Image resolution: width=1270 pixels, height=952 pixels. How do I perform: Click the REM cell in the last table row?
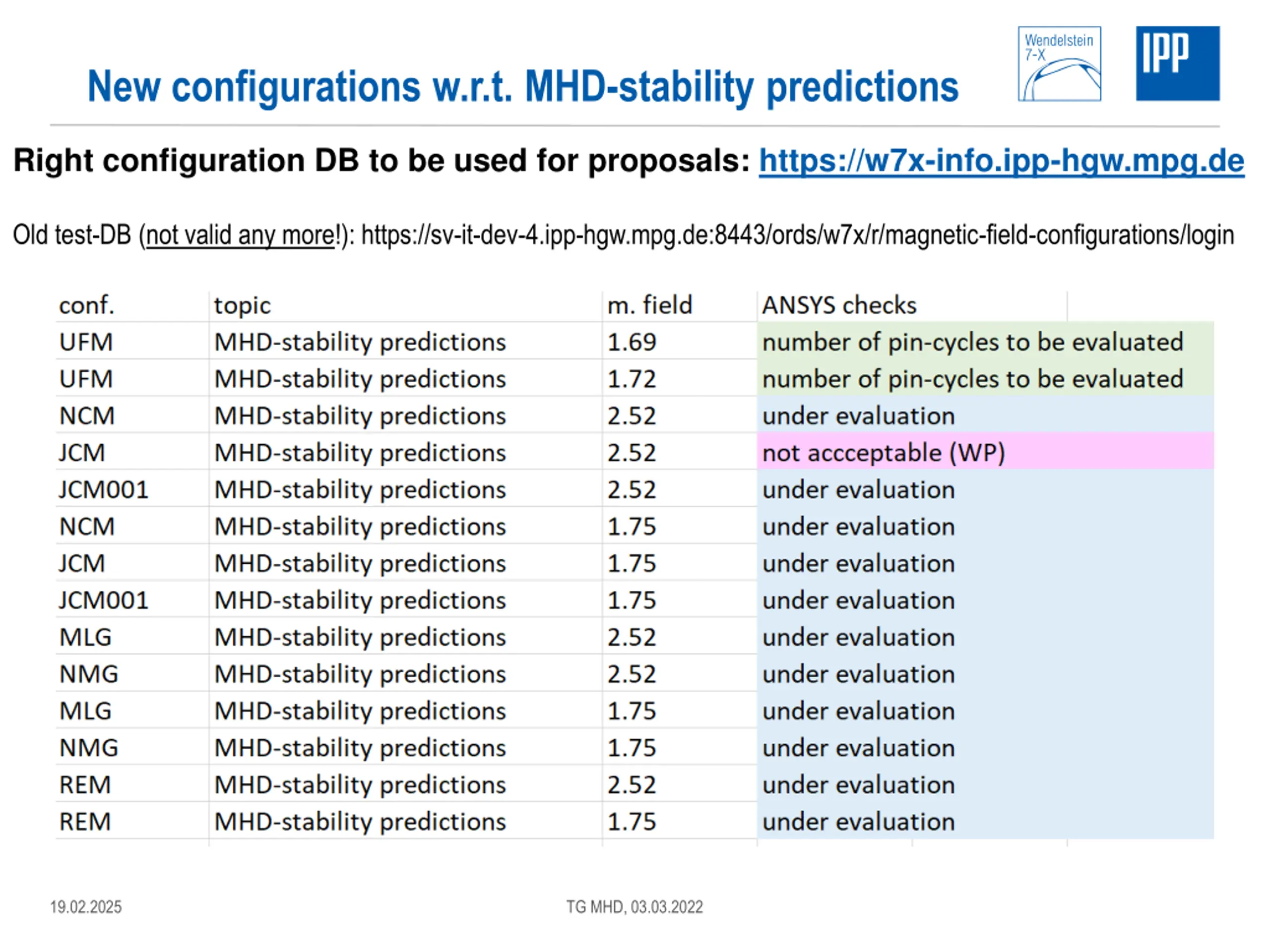pos(85,822)
